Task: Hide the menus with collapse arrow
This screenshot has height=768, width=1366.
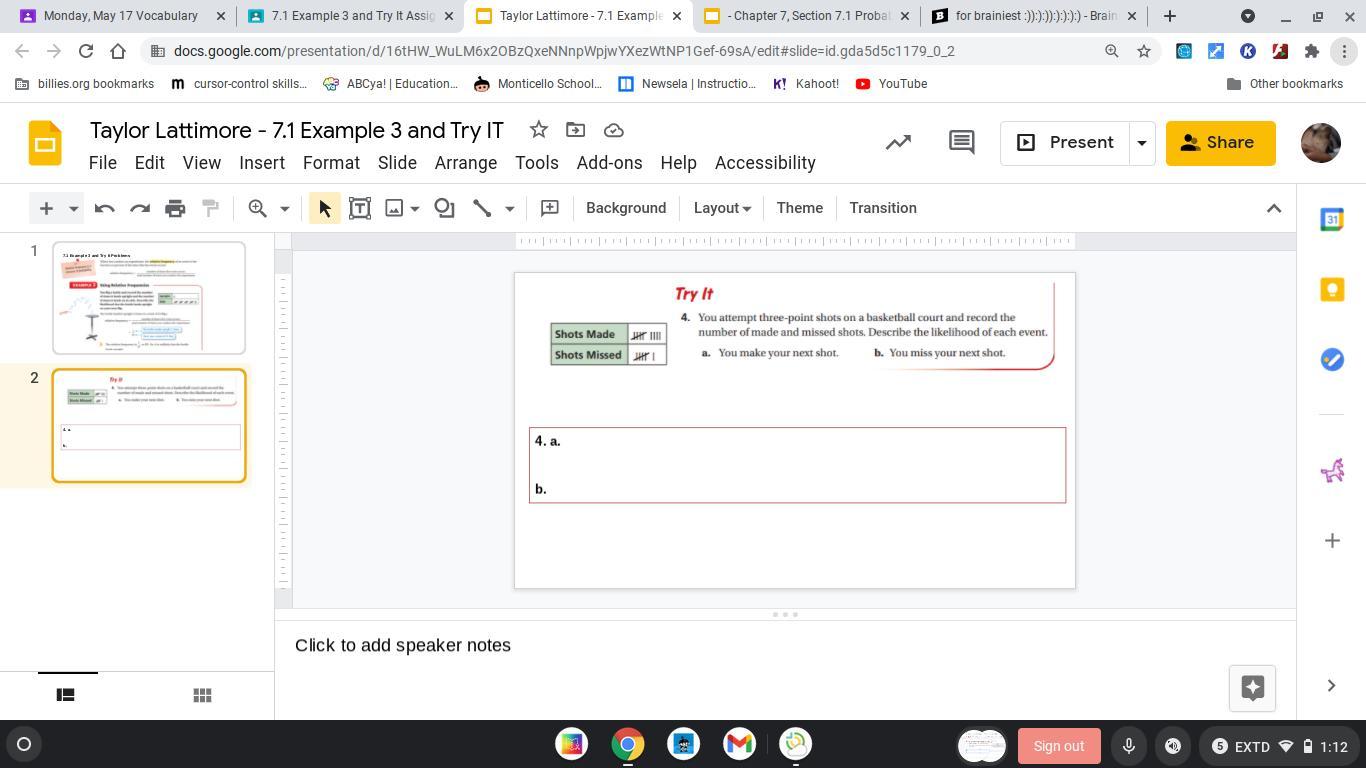Action: click(1273, 208)
